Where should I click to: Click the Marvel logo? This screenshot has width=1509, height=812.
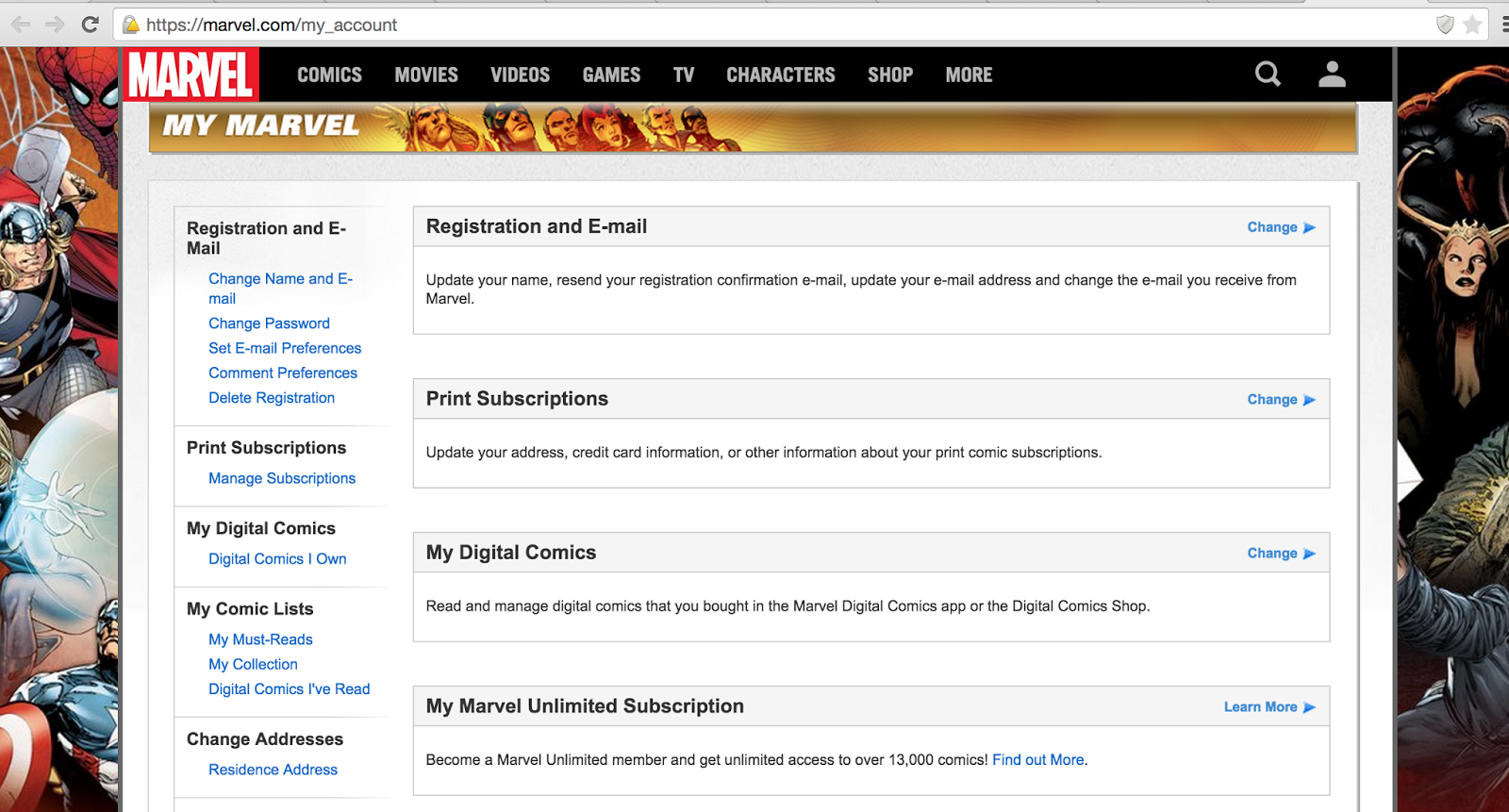191,75
